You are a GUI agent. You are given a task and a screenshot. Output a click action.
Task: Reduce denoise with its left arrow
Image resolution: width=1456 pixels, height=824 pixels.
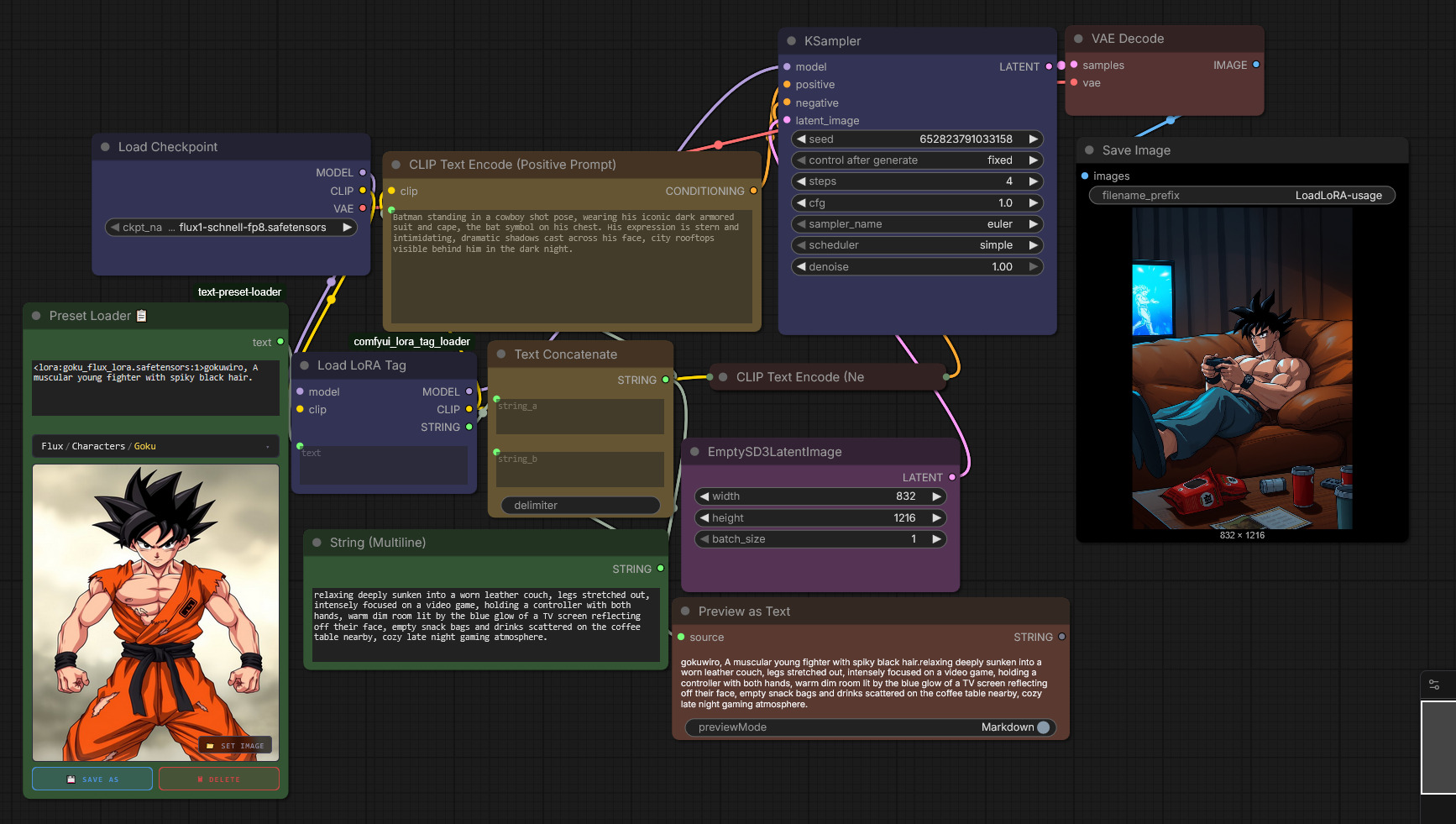pos(802,267)
